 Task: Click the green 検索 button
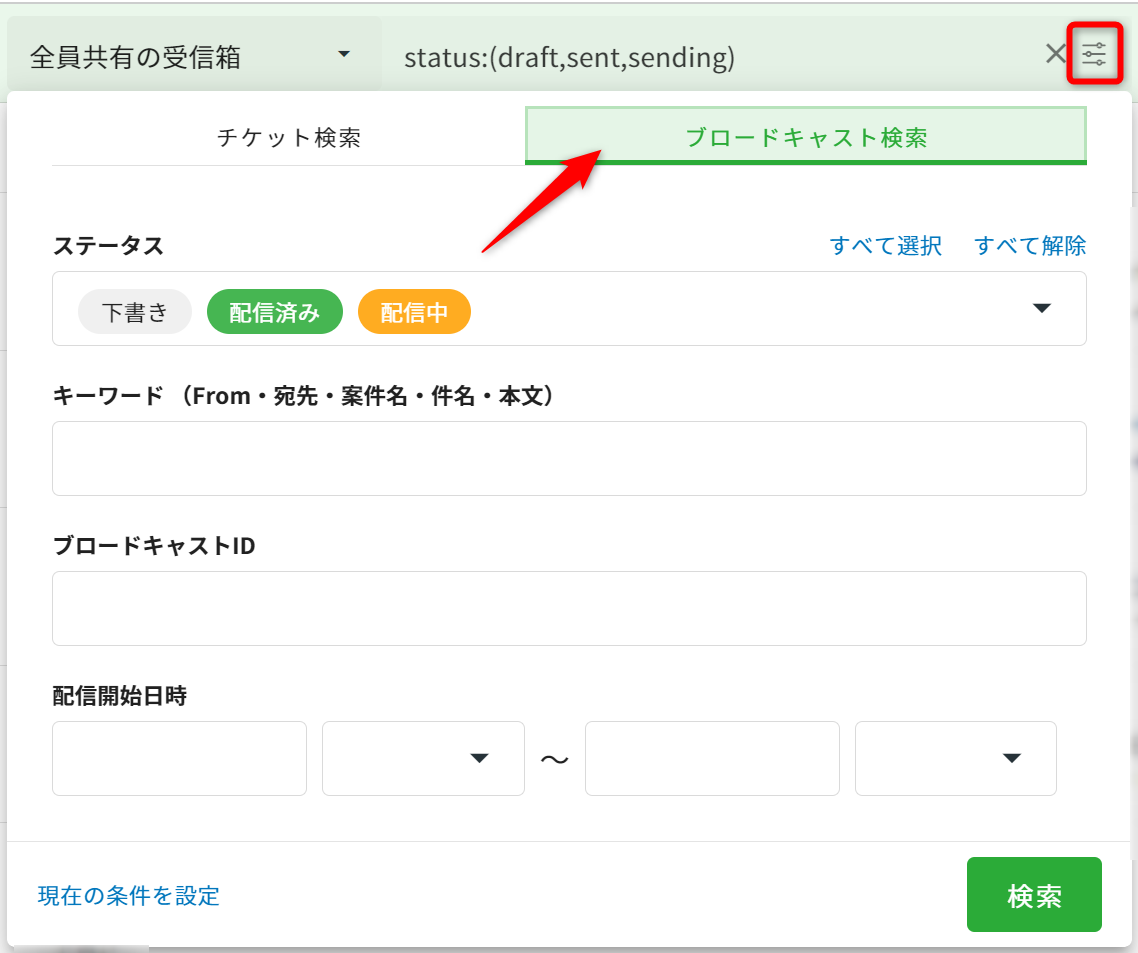coord(1034,894)
